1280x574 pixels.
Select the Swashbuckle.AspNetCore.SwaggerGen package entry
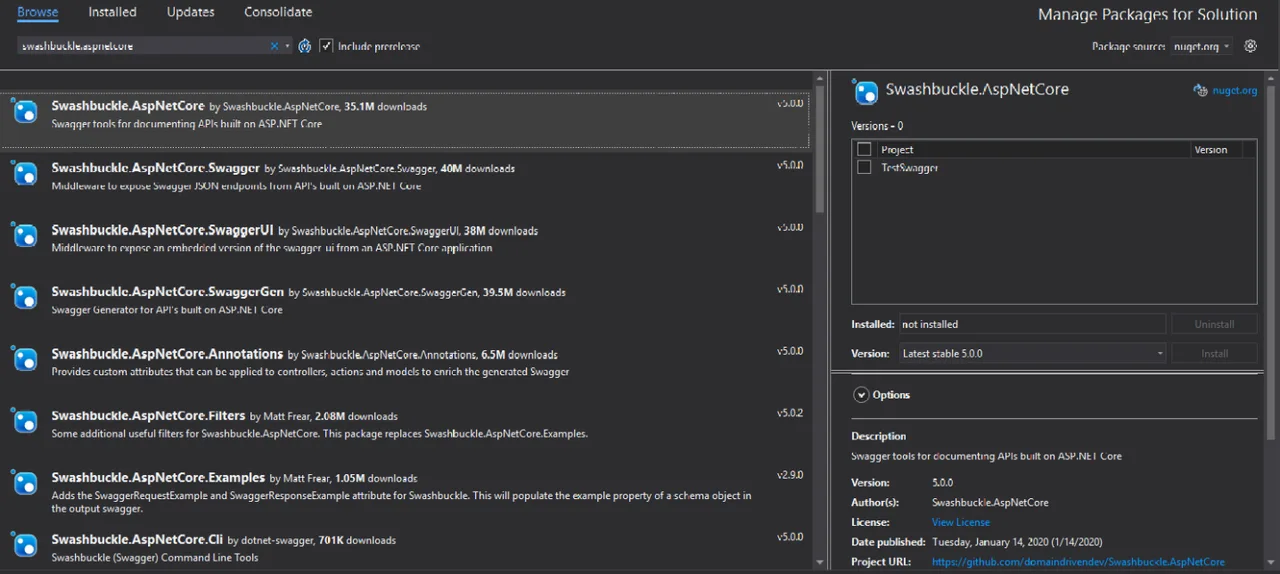pyautogui.click(x=407, y=300)
